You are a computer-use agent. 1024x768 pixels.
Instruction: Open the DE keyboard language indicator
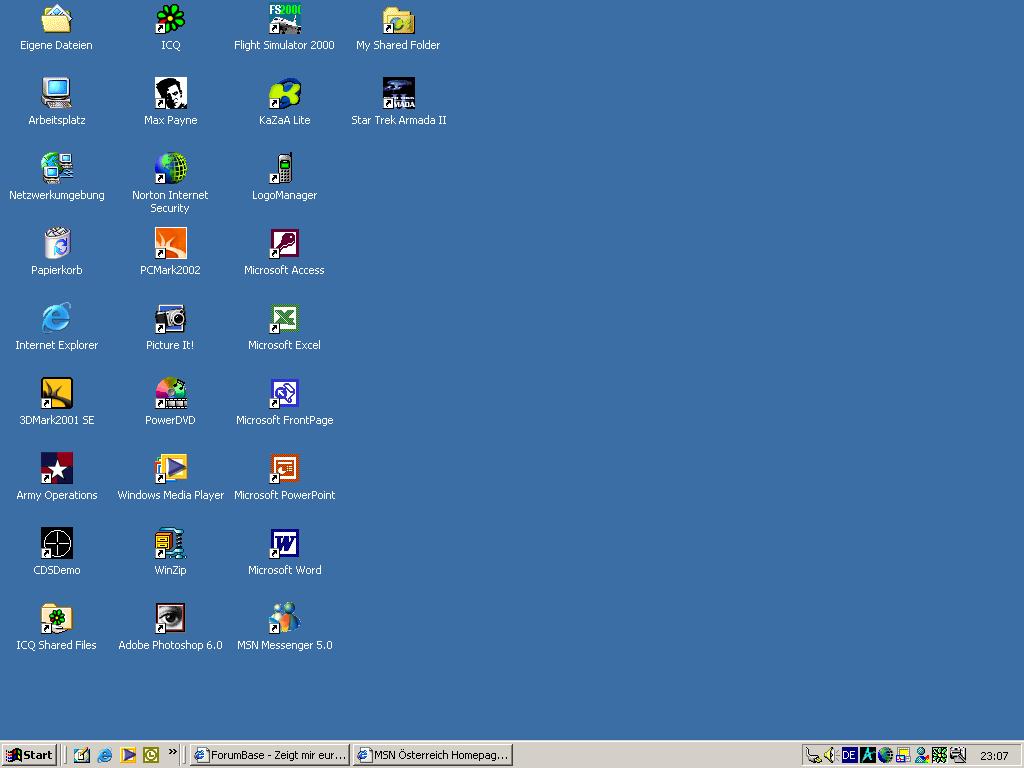click(849, 755)
